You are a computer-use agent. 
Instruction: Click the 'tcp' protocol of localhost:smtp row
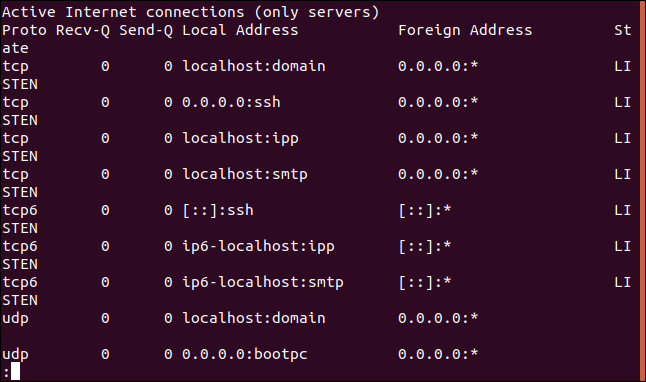click(15, 174)
